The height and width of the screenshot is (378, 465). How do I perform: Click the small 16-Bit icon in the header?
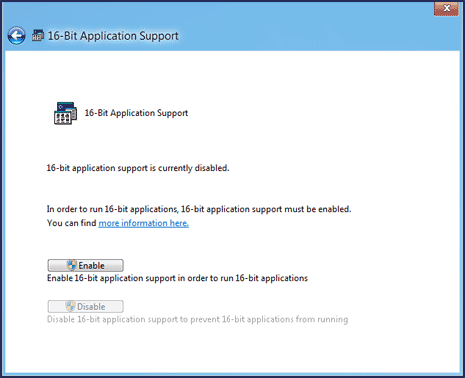(x=38, y=35)
